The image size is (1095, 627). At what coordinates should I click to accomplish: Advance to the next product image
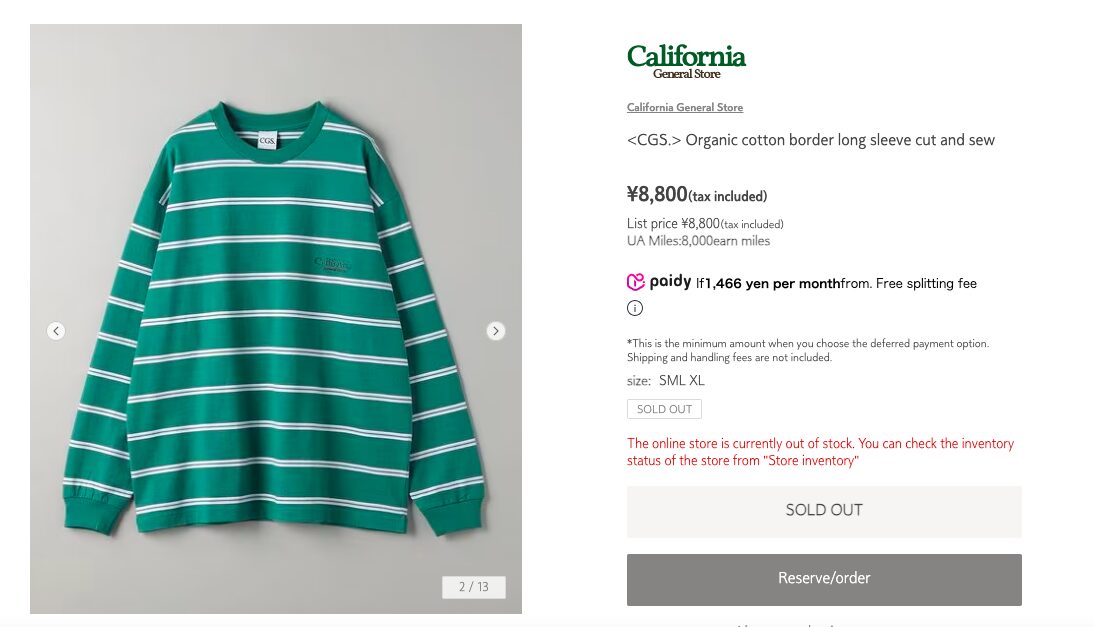click(496, 331)
